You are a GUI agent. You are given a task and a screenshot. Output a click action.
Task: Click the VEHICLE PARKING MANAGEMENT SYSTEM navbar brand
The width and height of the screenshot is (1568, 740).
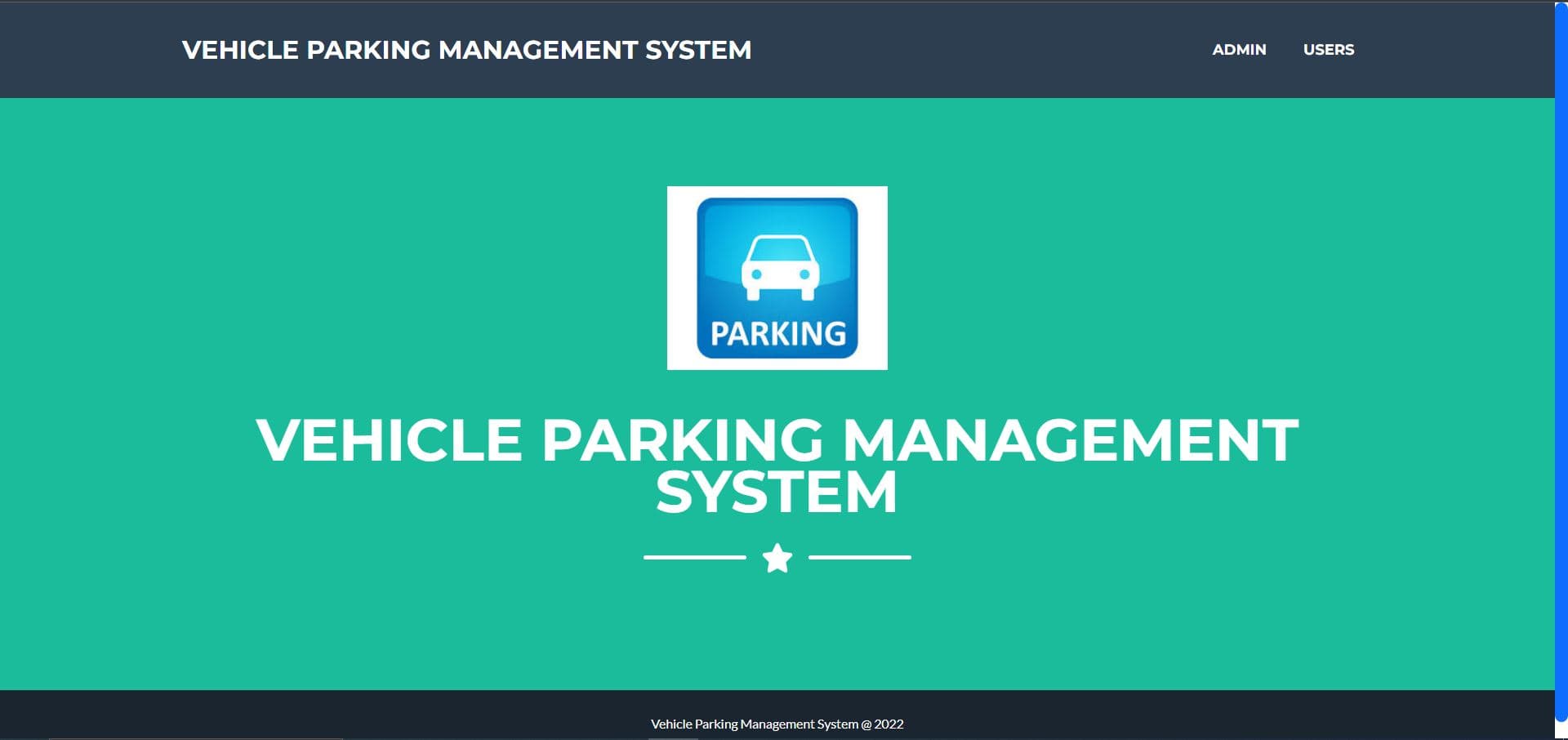(x=466, y=50)
